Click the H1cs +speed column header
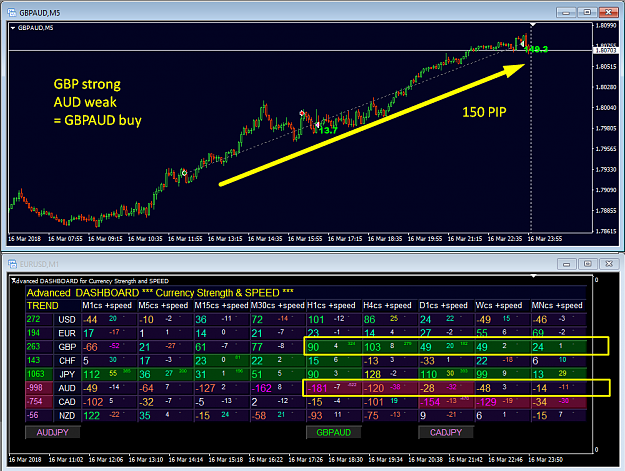 coord(331,306)
